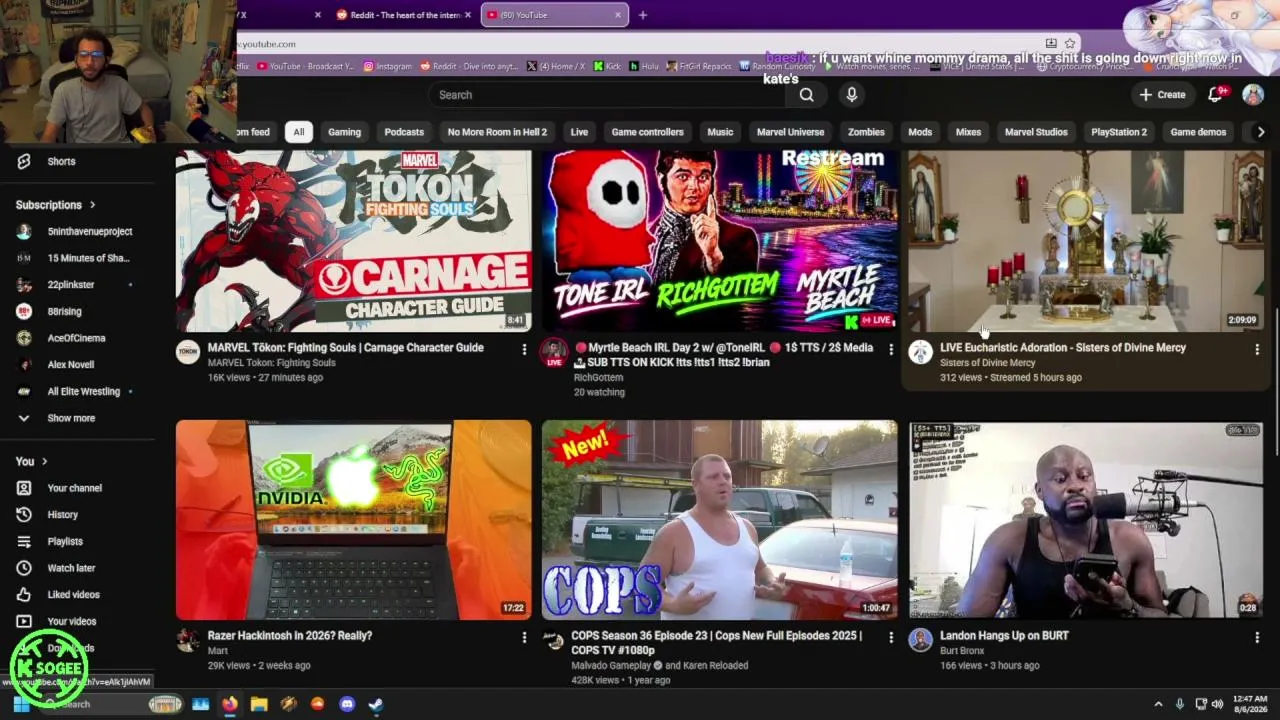Show hidden system tray icons

1158,704
